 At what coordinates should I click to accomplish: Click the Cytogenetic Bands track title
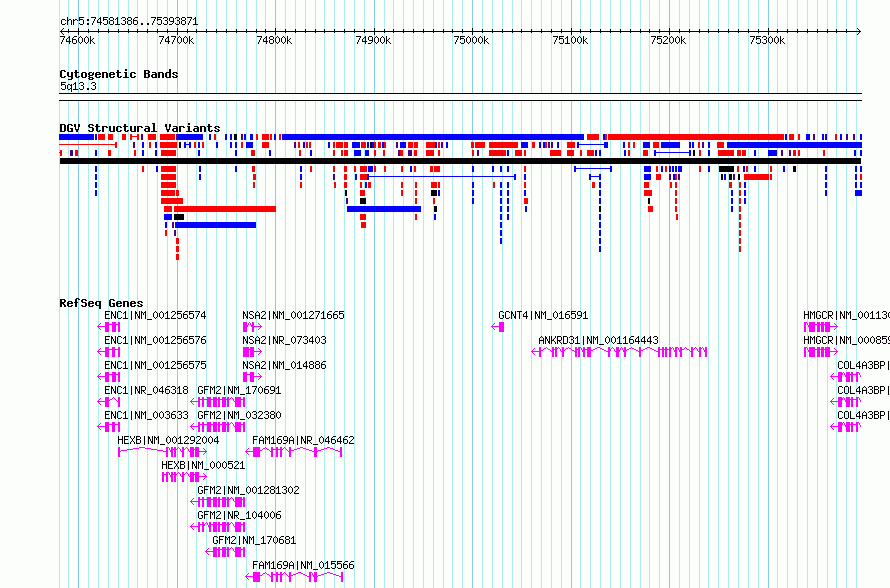(119, 74)
